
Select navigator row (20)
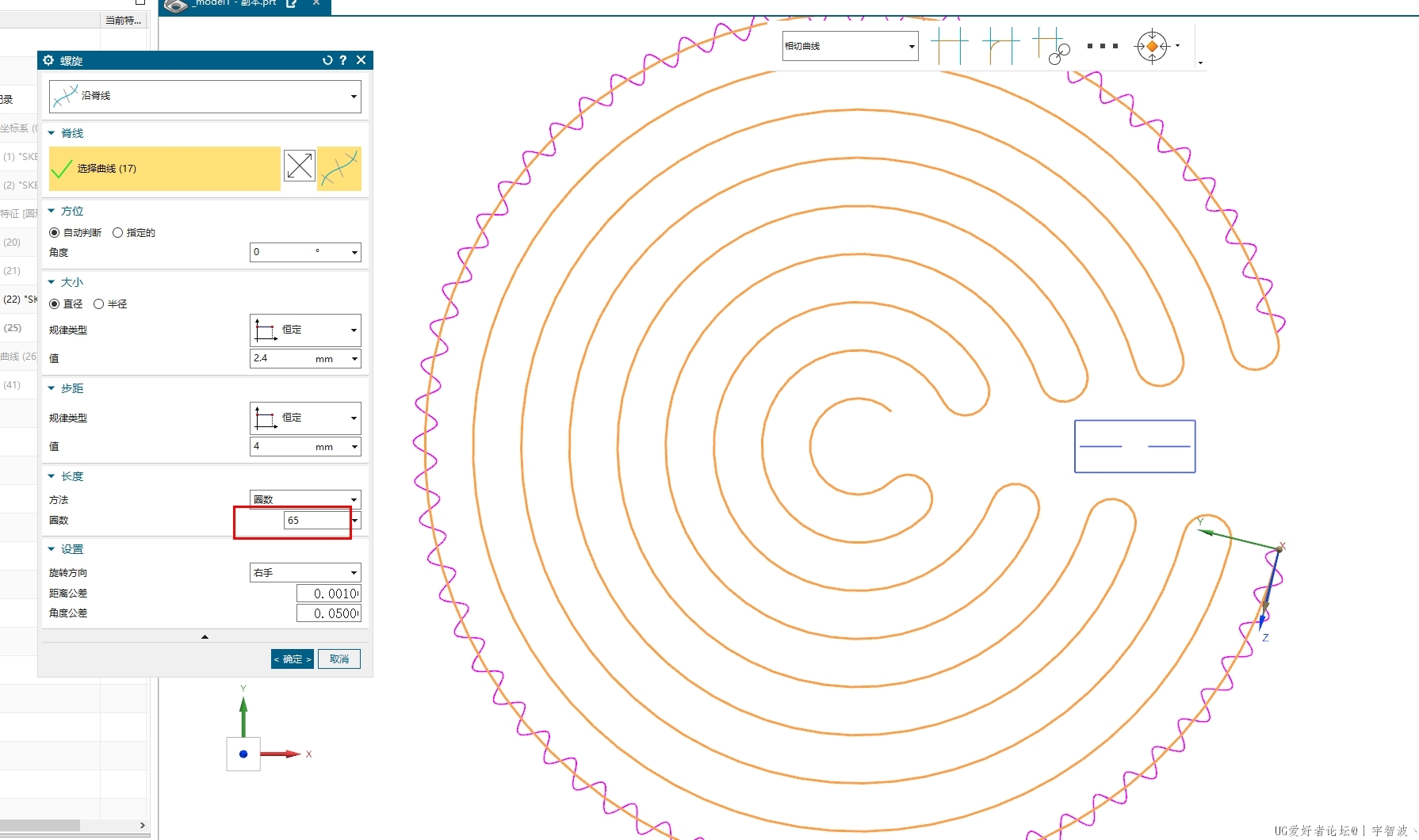point(19,242)
